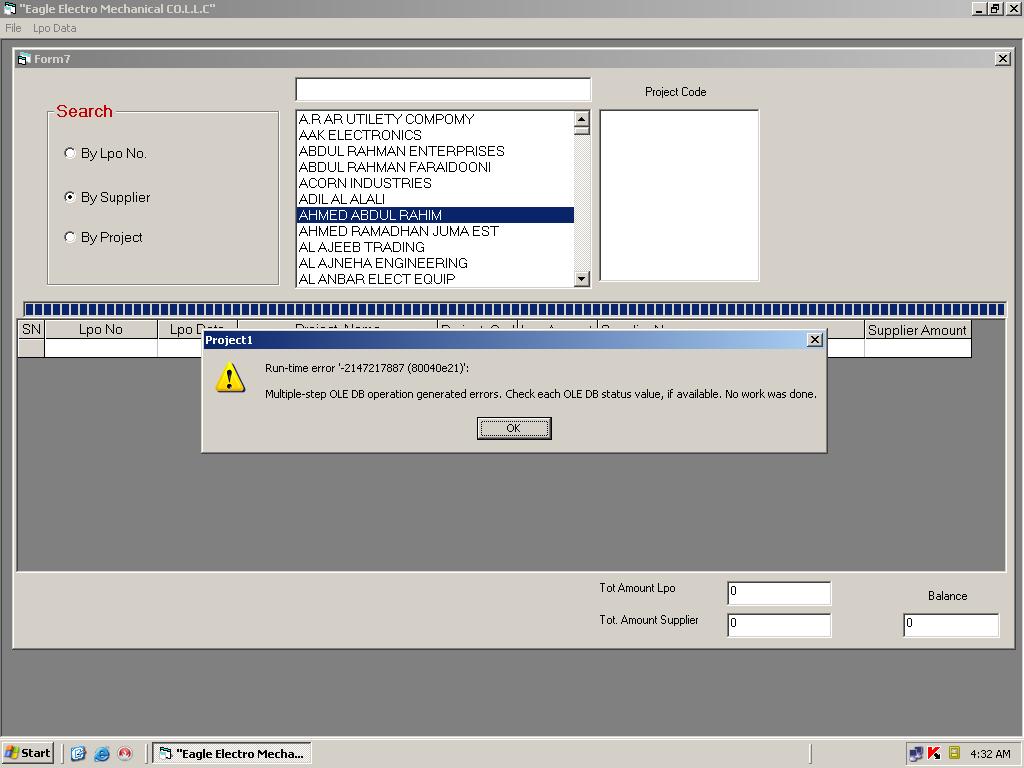Click the yellow system tray icon
Viewport: 1024px width, 768px height.
954,752
